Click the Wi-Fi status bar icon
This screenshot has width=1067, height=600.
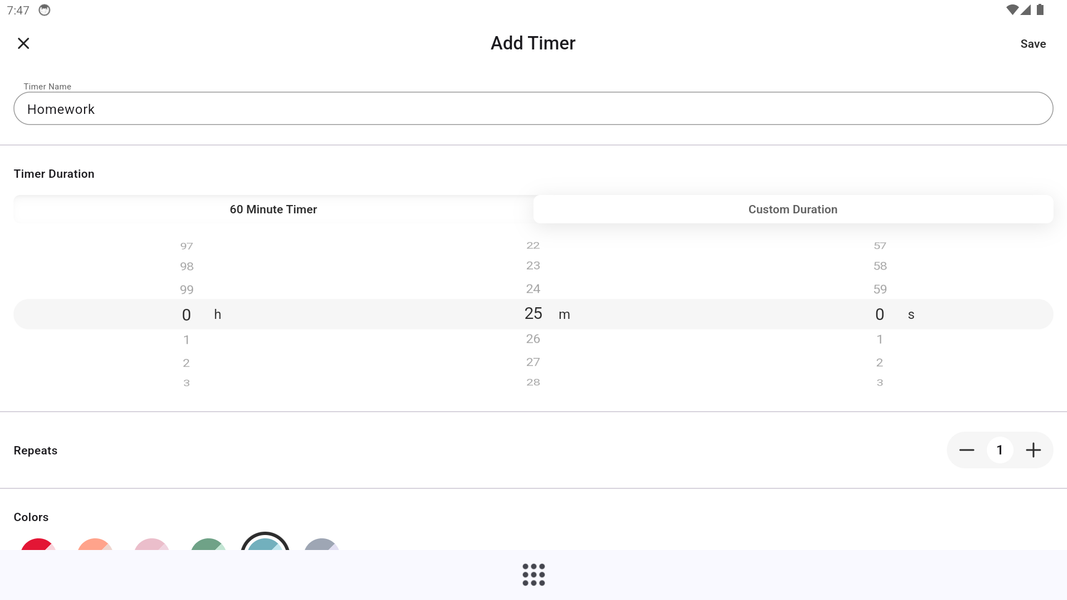pyautogui.click(x=1013, y=10)
